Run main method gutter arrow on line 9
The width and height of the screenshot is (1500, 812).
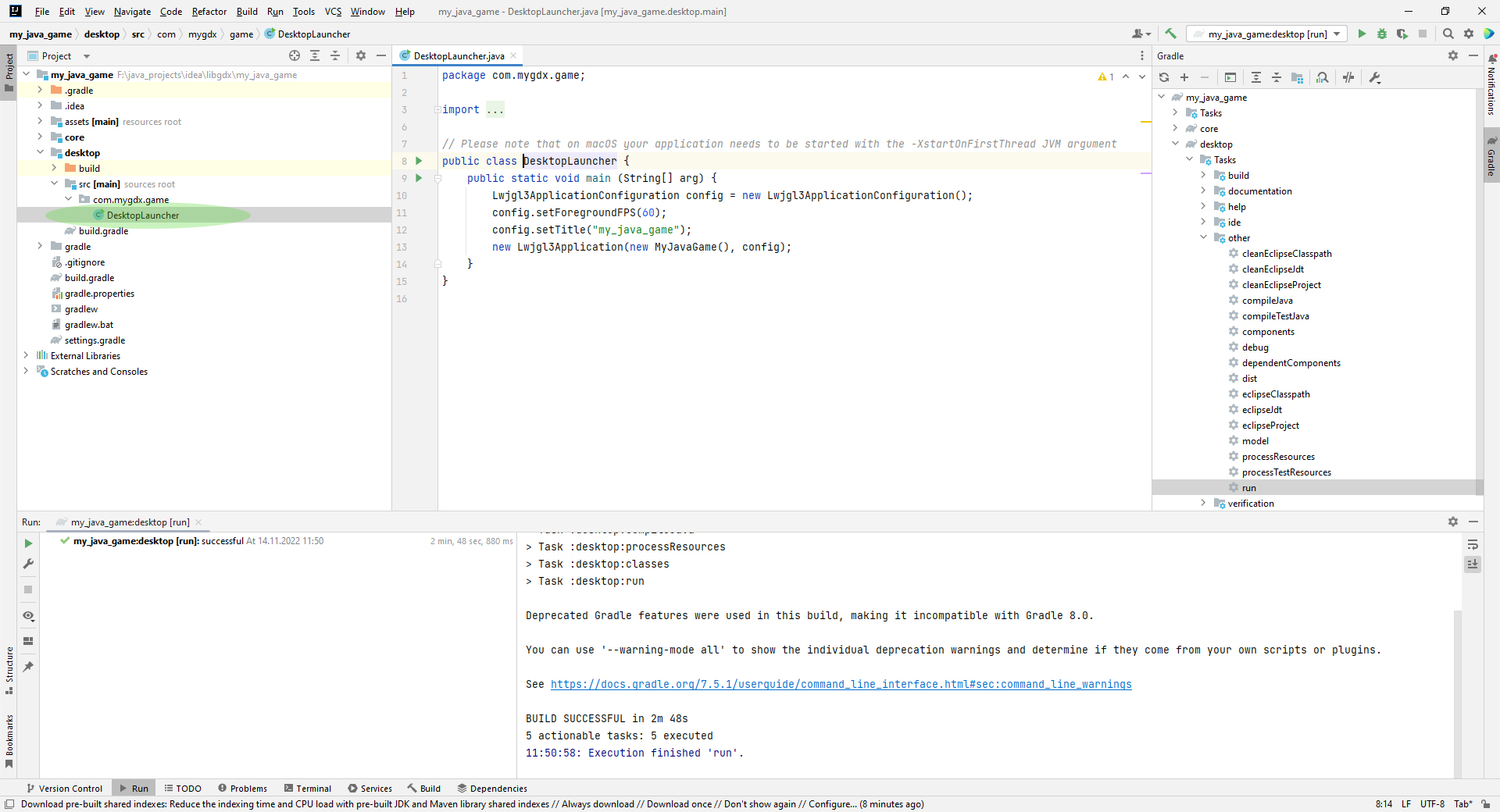[419, 178]
